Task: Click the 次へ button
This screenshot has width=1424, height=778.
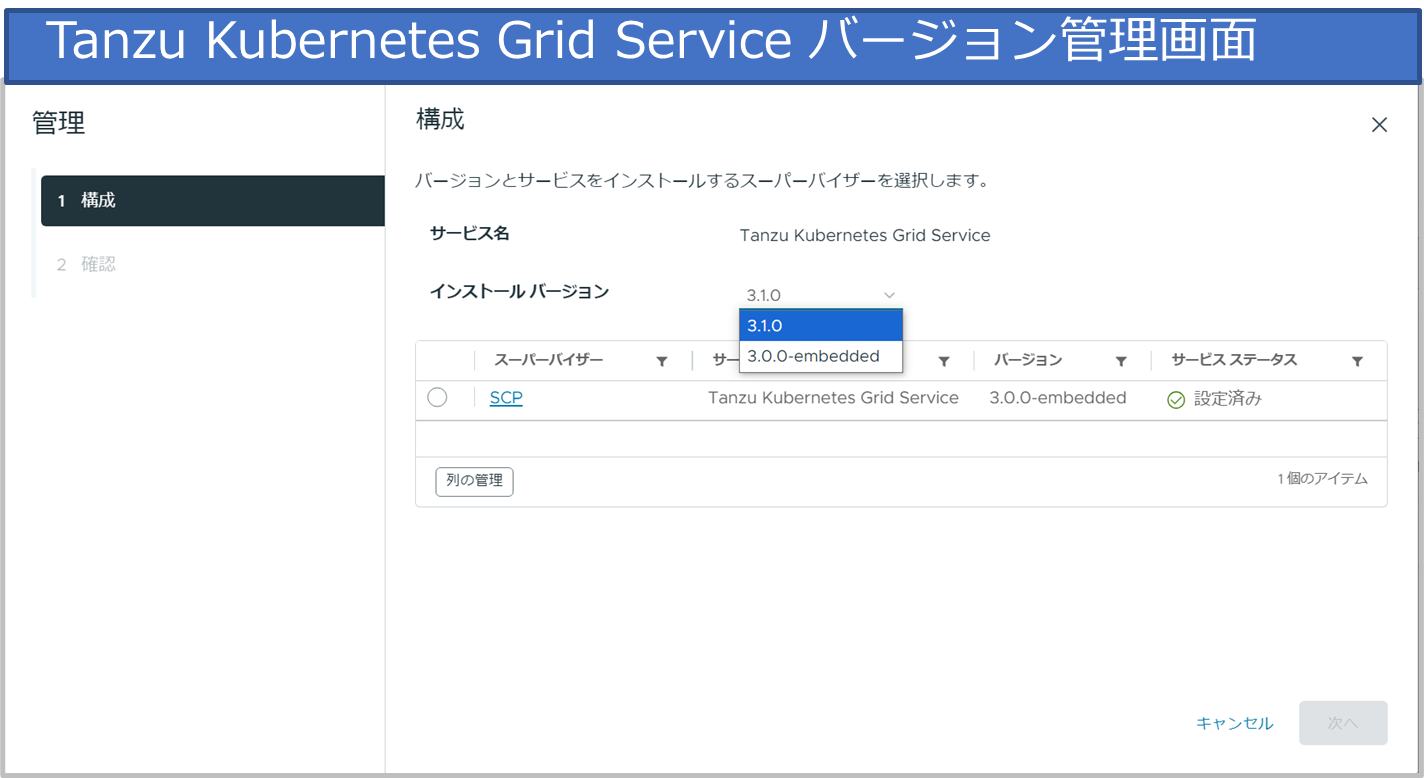Action: [1342, 723]
